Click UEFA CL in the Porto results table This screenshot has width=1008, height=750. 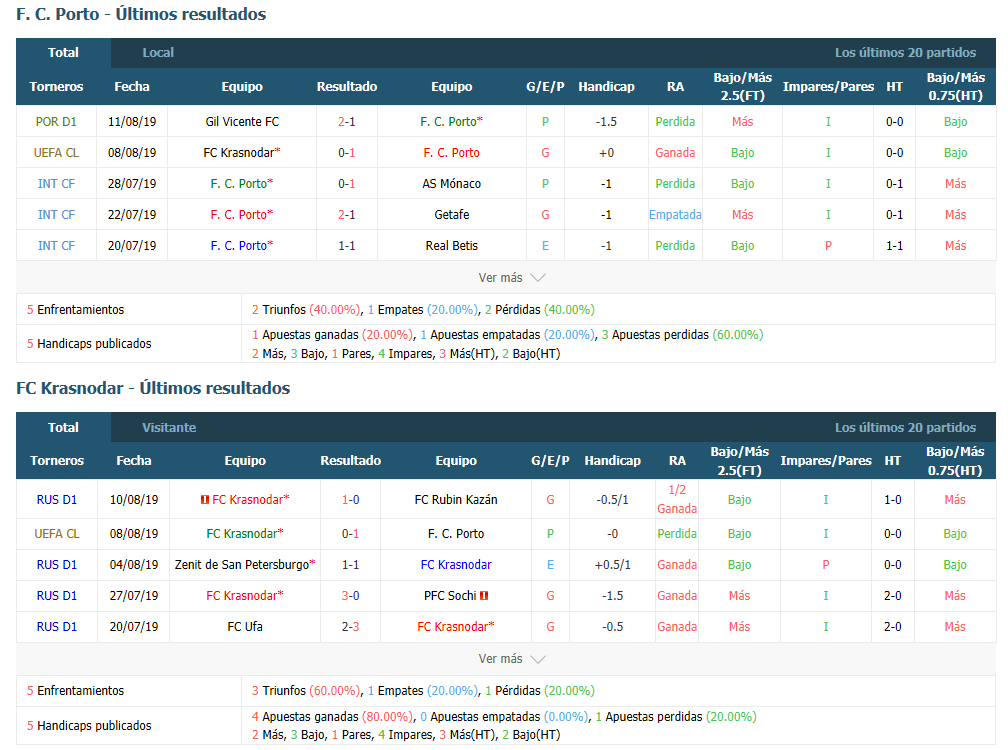tap(56, 153)
